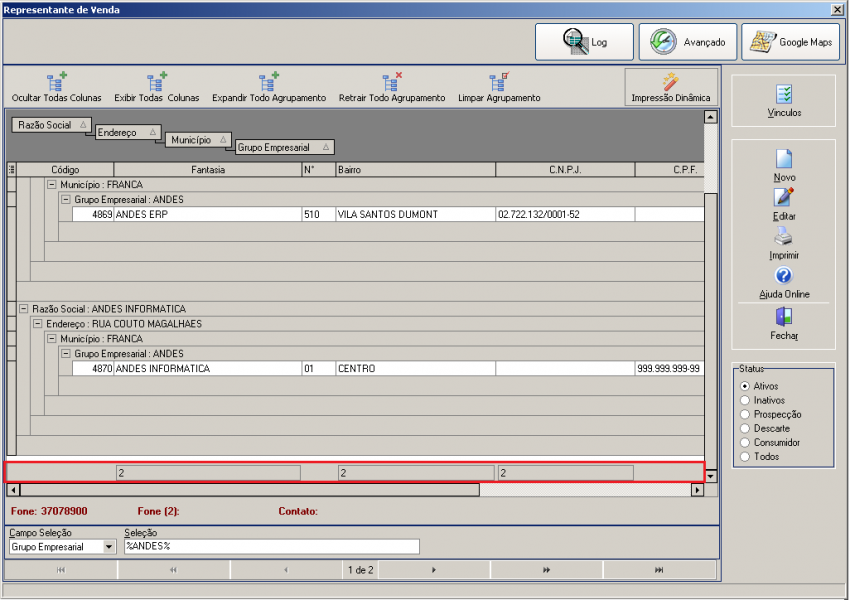Viewport: 850px width, 600px height.
Task: Open the Campo Seleção dropdown
Action: [x=109, y=547]
